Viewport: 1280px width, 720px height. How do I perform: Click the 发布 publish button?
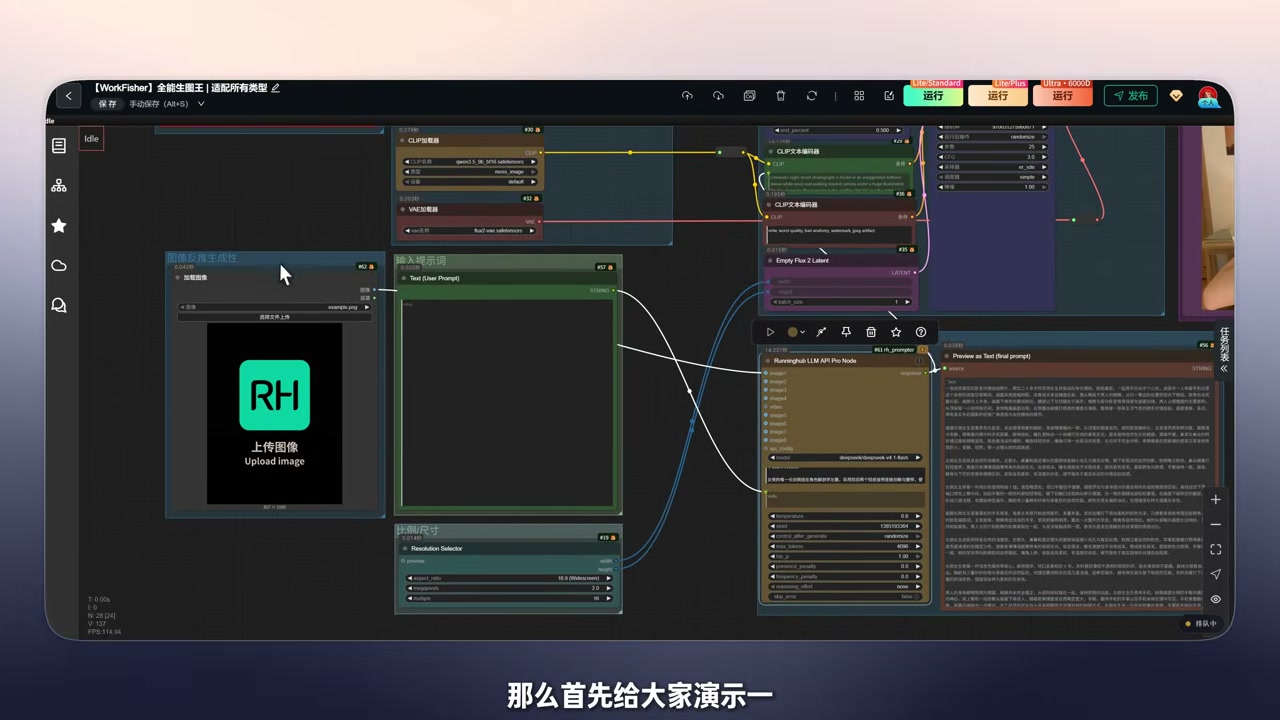[x=1130, y=96]
